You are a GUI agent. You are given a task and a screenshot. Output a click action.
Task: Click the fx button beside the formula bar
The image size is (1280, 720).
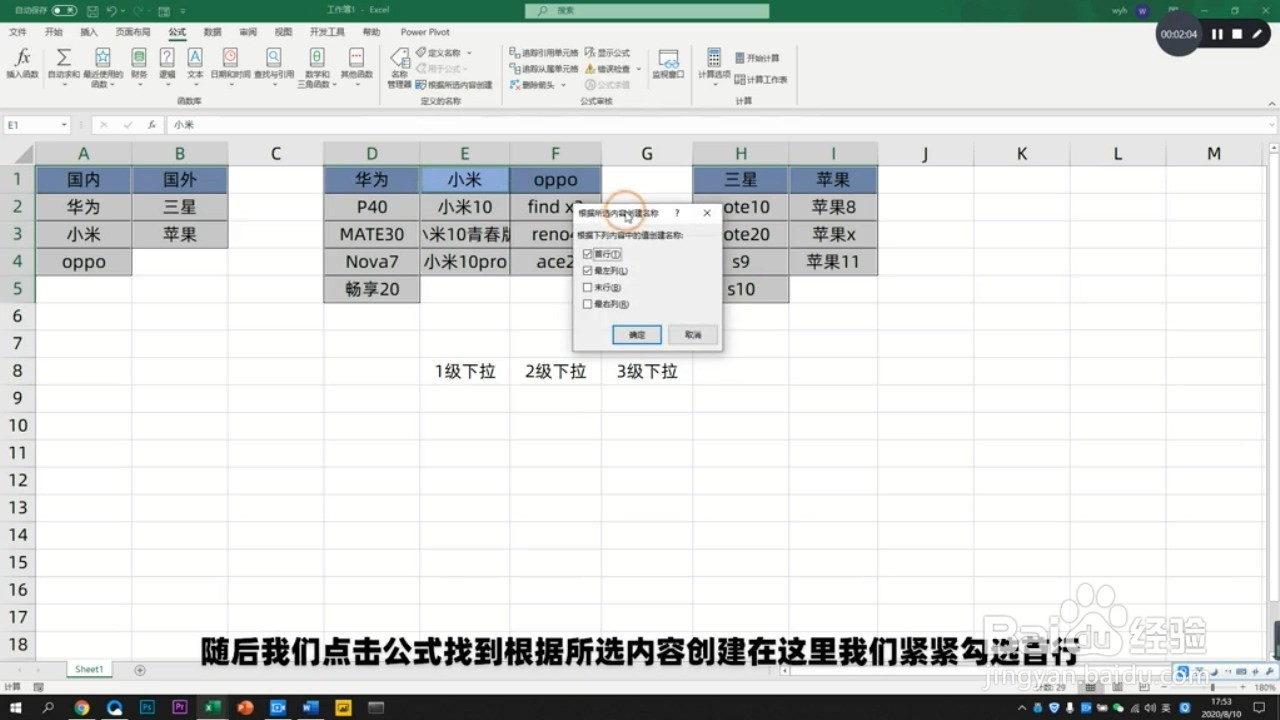coord(152,125)
